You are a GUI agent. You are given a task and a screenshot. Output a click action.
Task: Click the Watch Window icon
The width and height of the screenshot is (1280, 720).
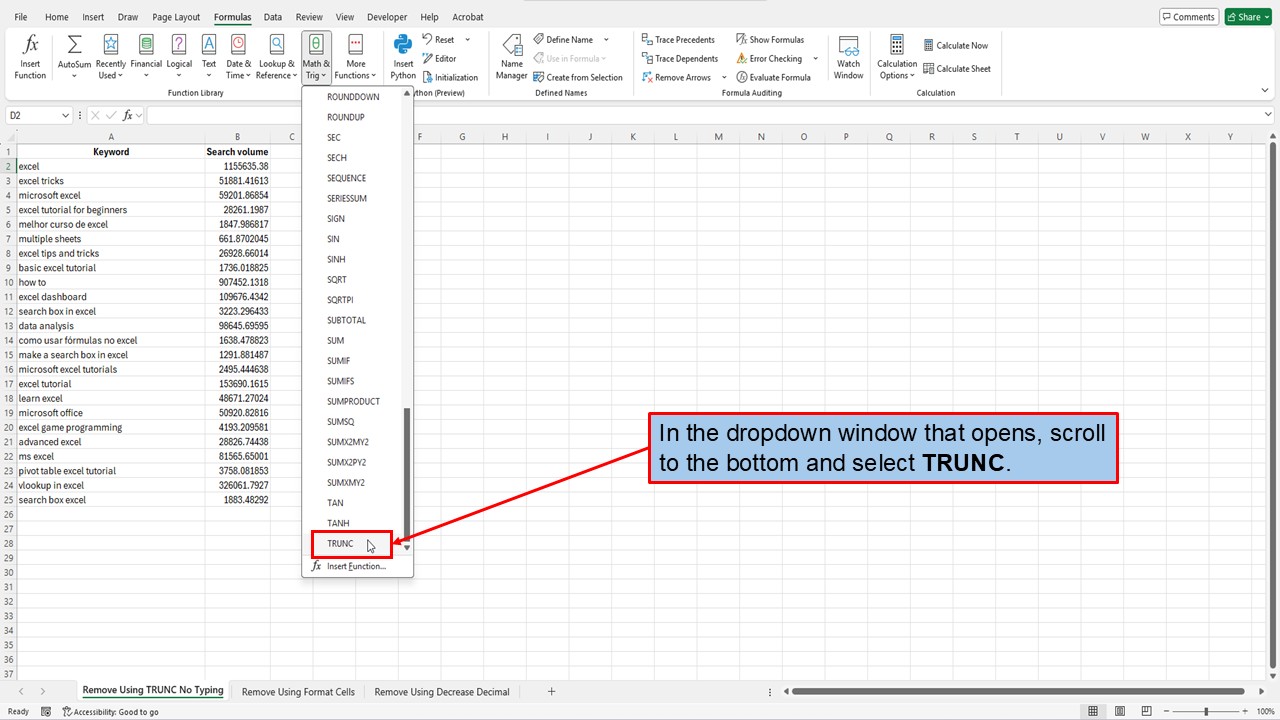(848, 57)
